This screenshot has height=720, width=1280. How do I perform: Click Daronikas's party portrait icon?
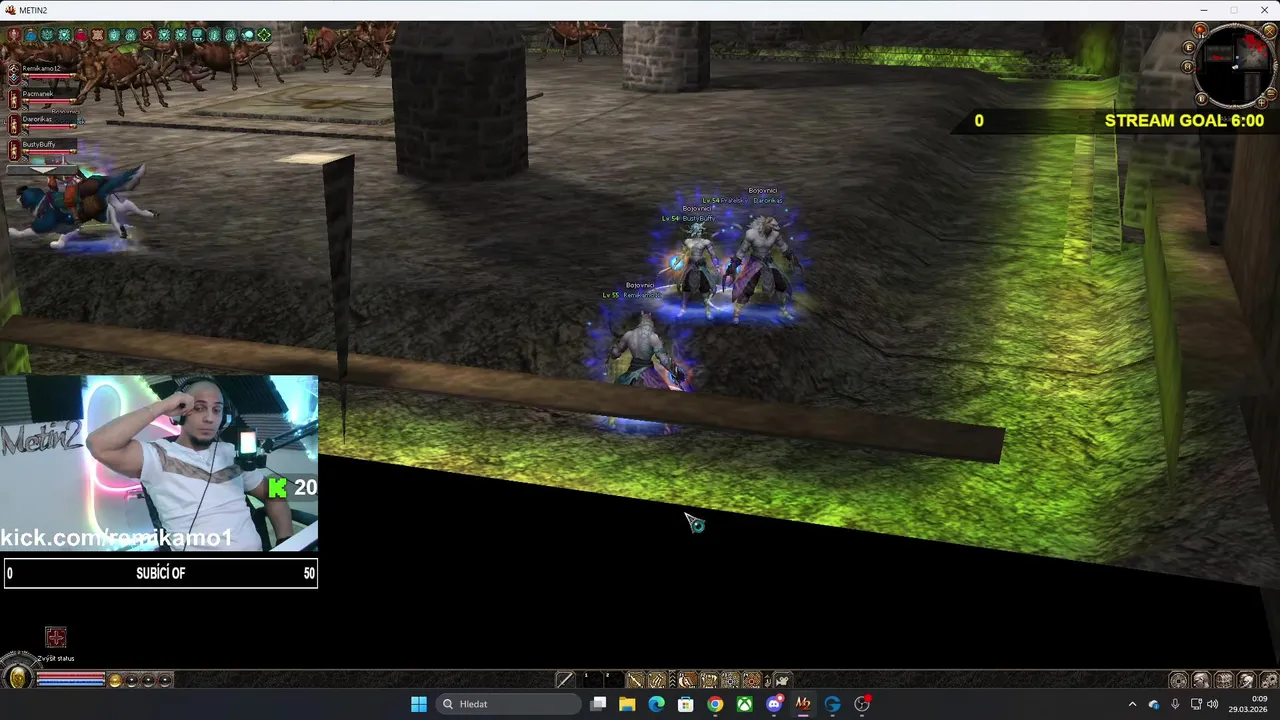(14, 124)
